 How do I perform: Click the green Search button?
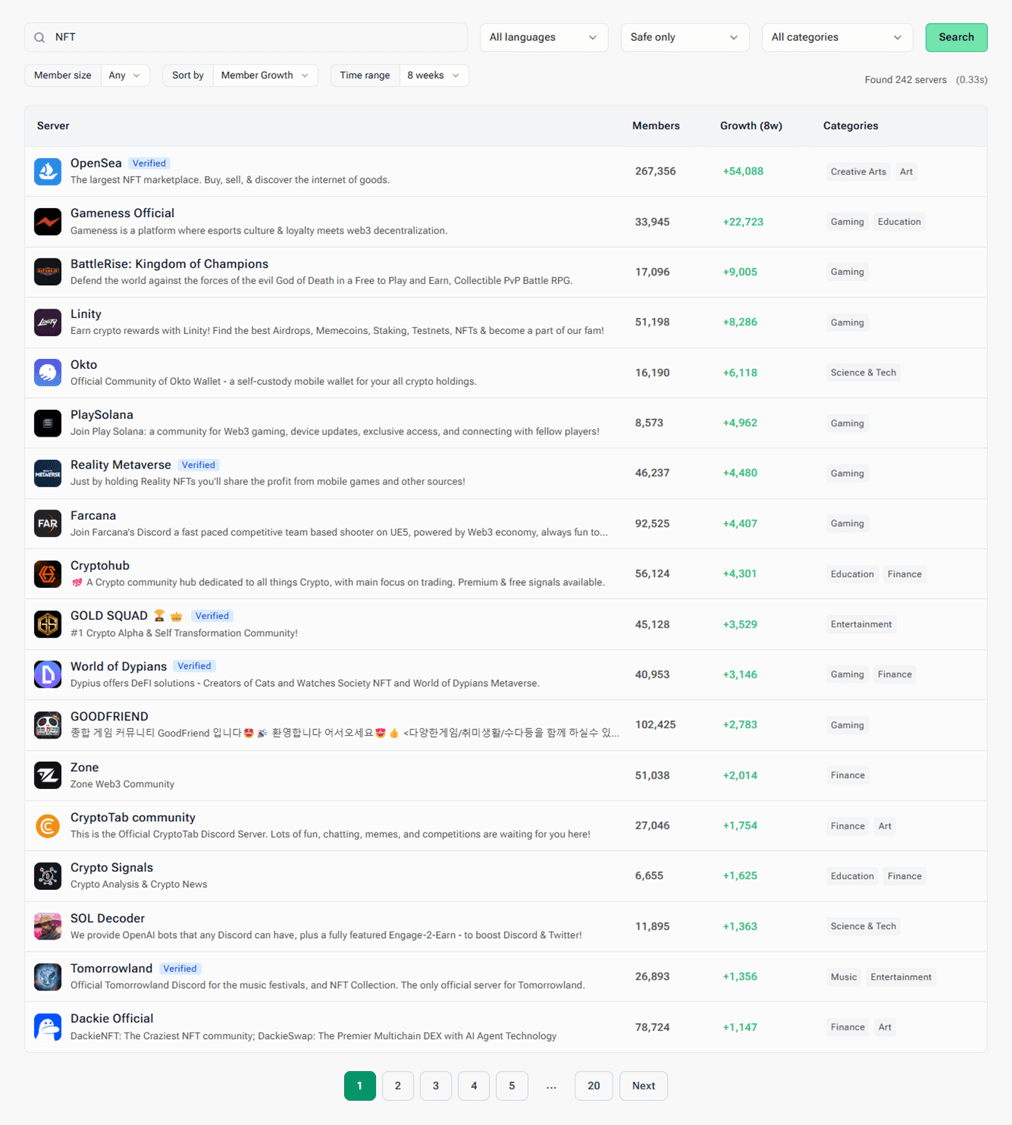tap(956, 37)
